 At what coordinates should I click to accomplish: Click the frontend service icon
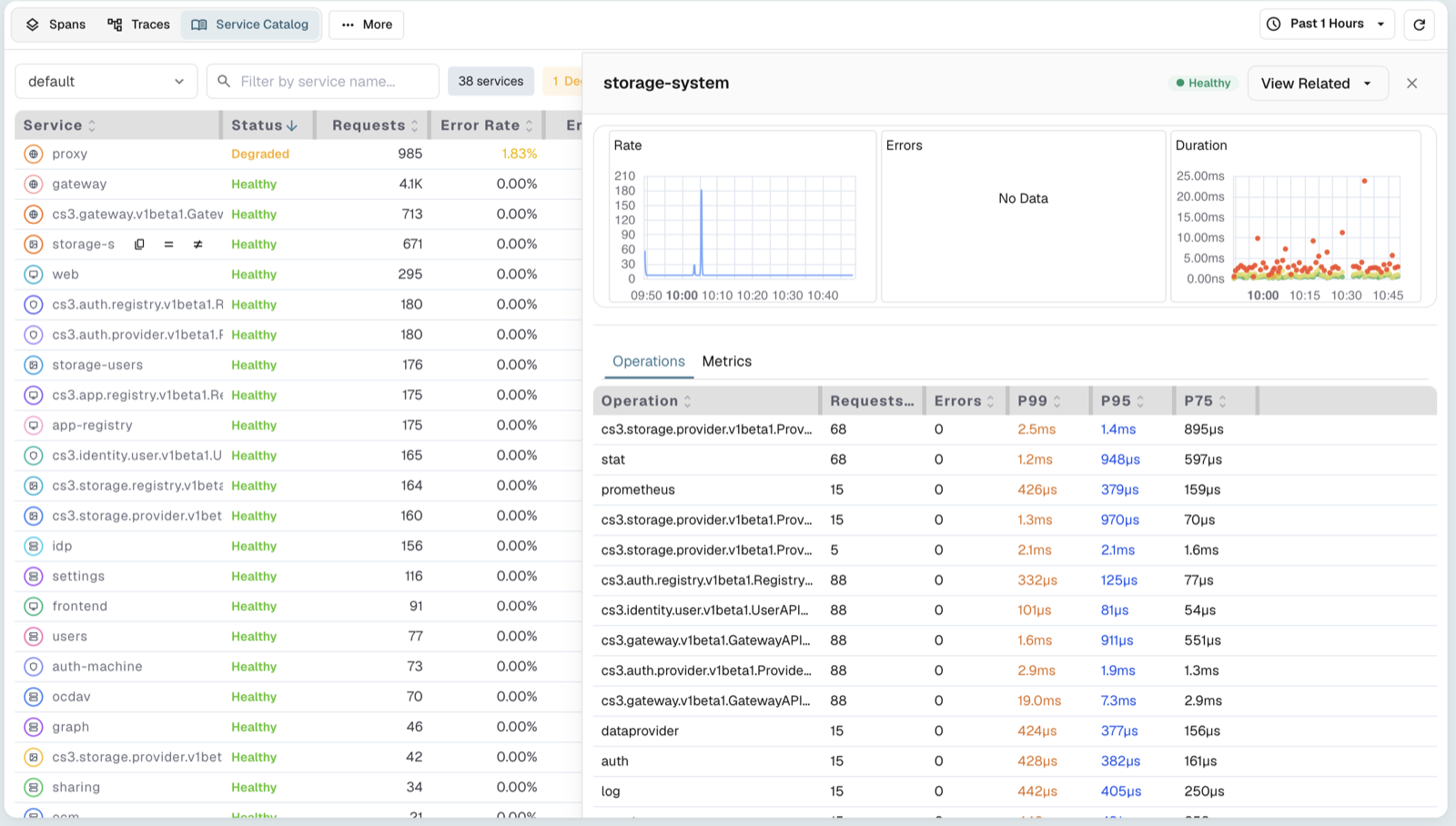tap(34, 606)
